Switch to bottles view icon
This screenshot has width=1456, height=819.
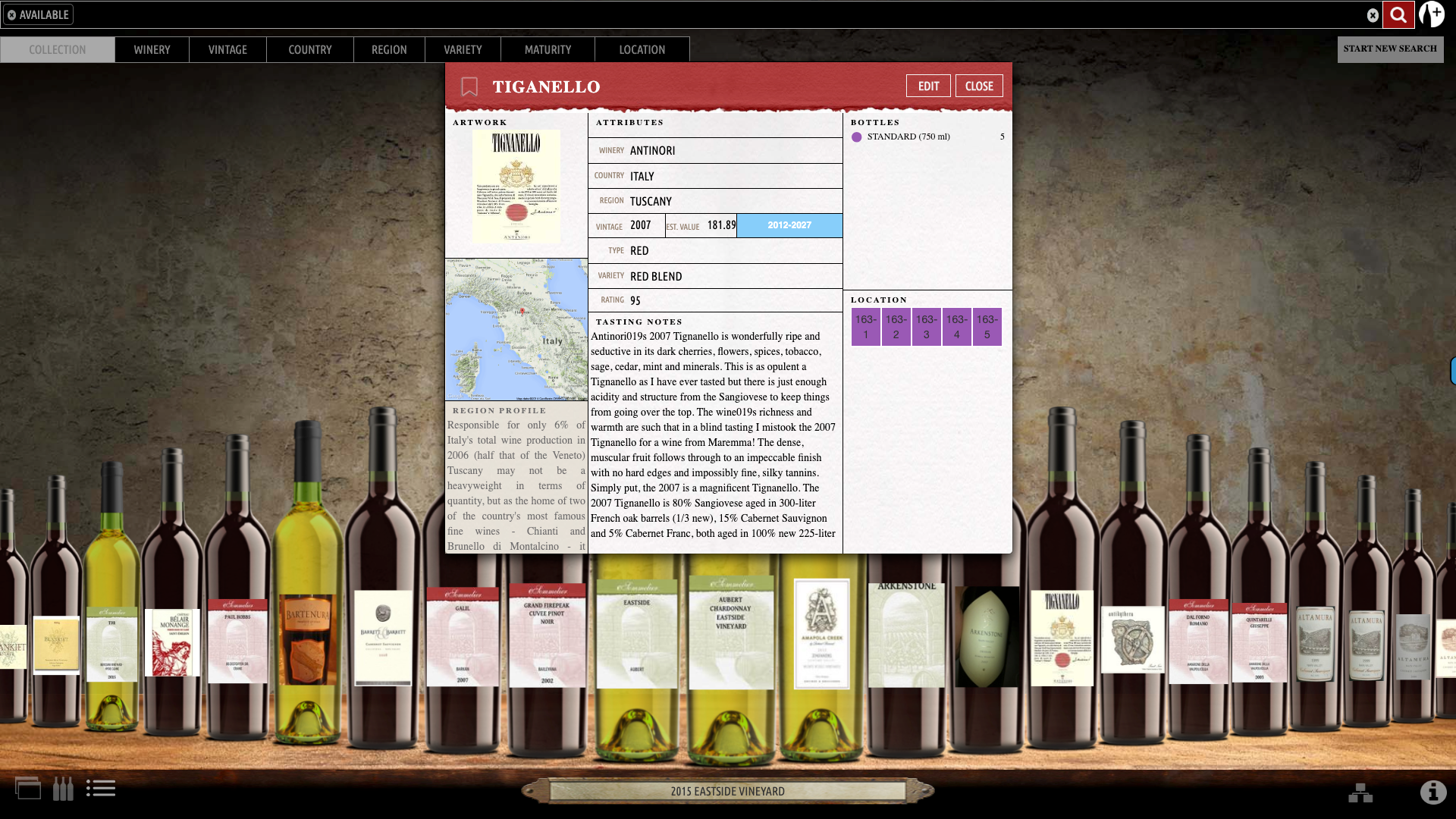tap(63, 789)
